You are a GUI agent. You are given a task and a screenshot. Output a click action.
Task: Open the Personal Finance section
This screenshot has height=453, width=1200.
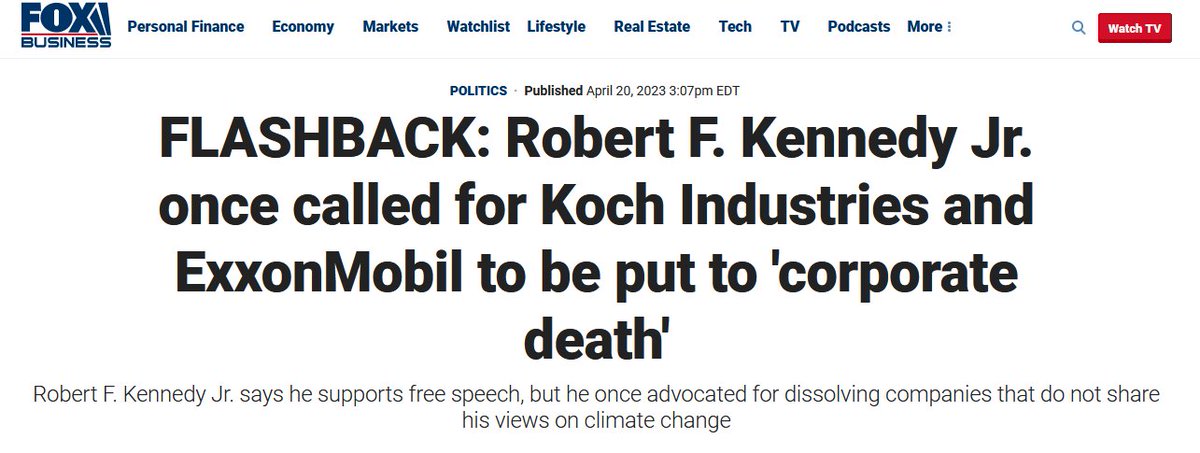click(x=186, y=27)
